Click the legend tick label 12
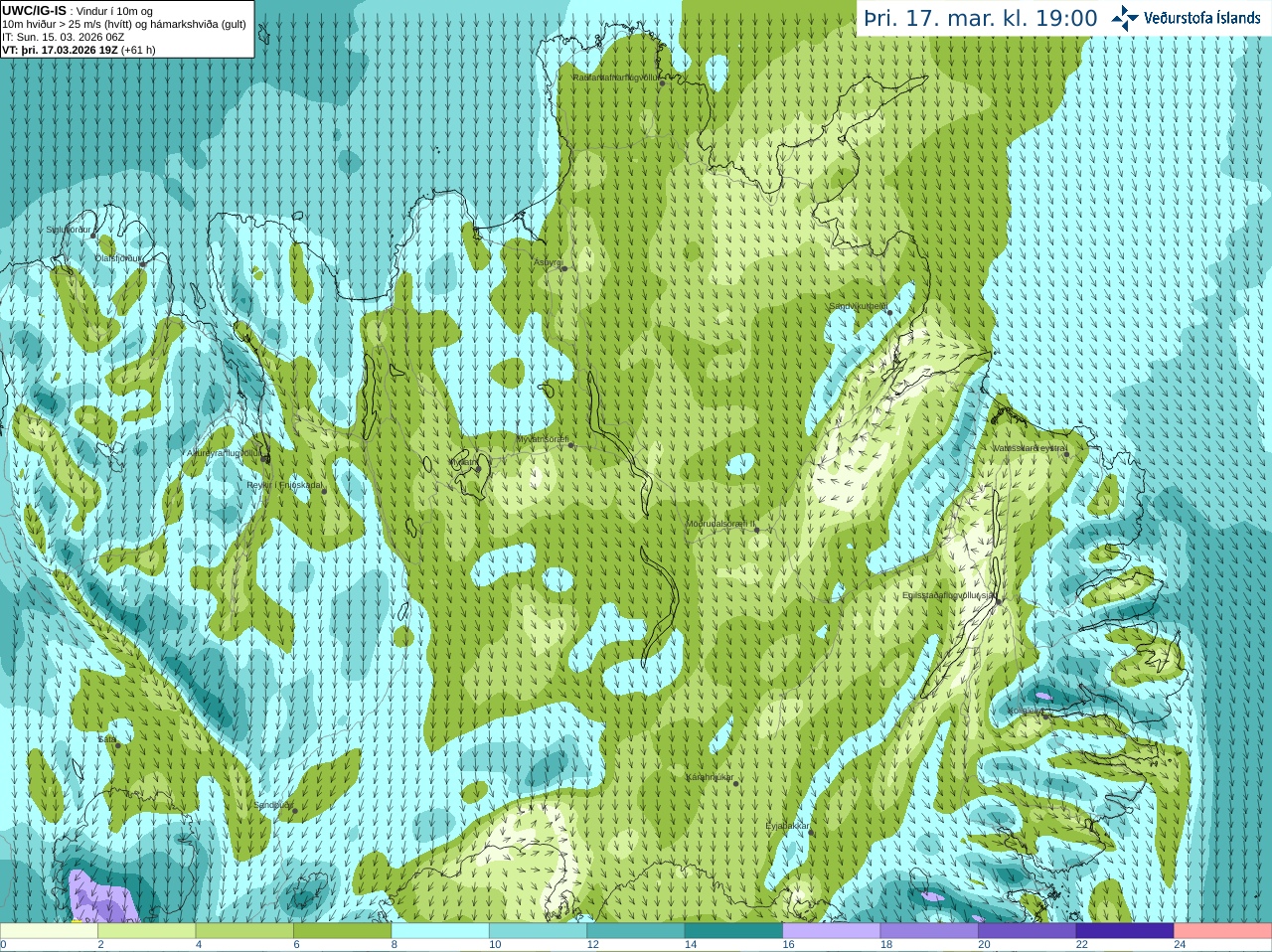 592,945
